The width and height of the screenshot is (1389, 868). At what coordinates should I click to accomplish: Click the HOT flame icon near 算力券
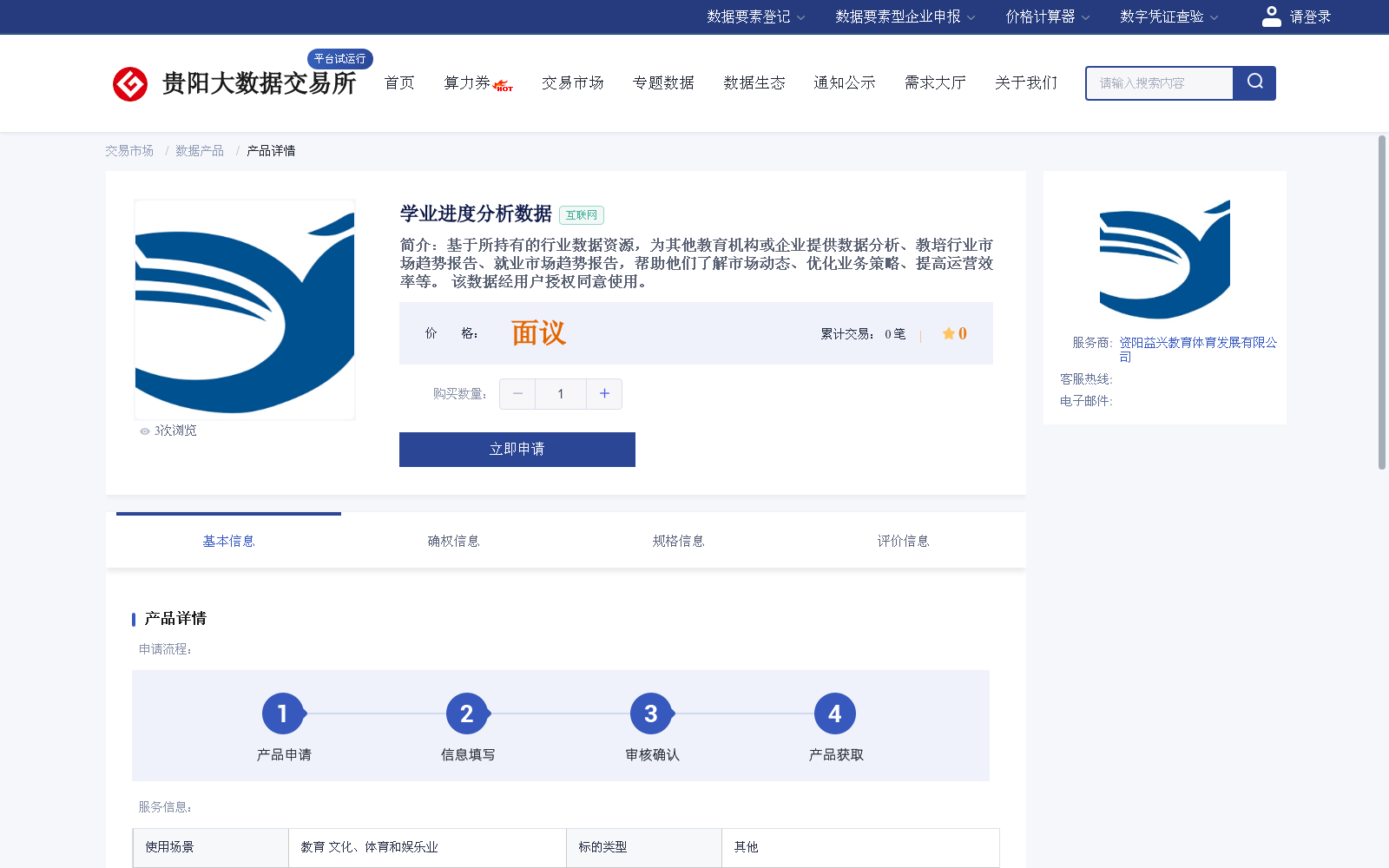pyautogui.click(x=504, y=85)
